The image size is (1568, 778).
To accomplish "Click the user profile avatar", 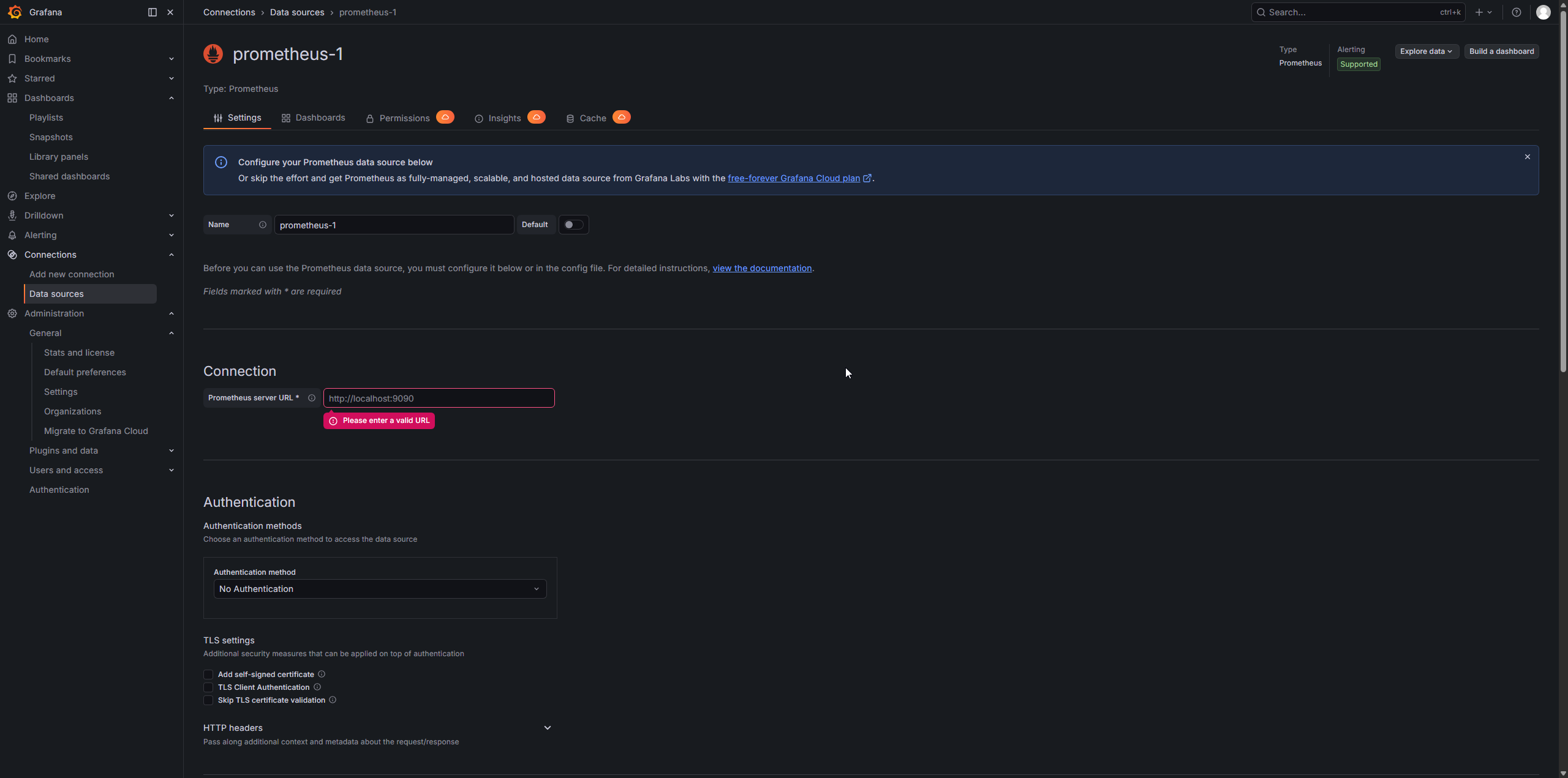I will [1543, 12].
